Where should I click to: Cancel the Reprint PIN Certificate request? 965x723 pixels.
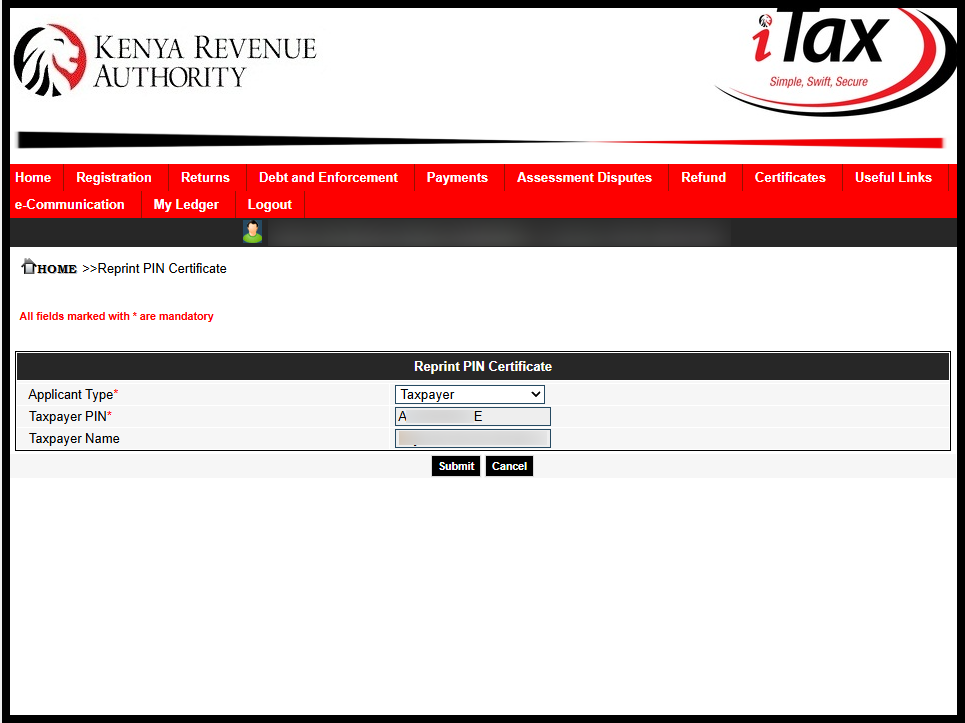click(x=509, y=465)
